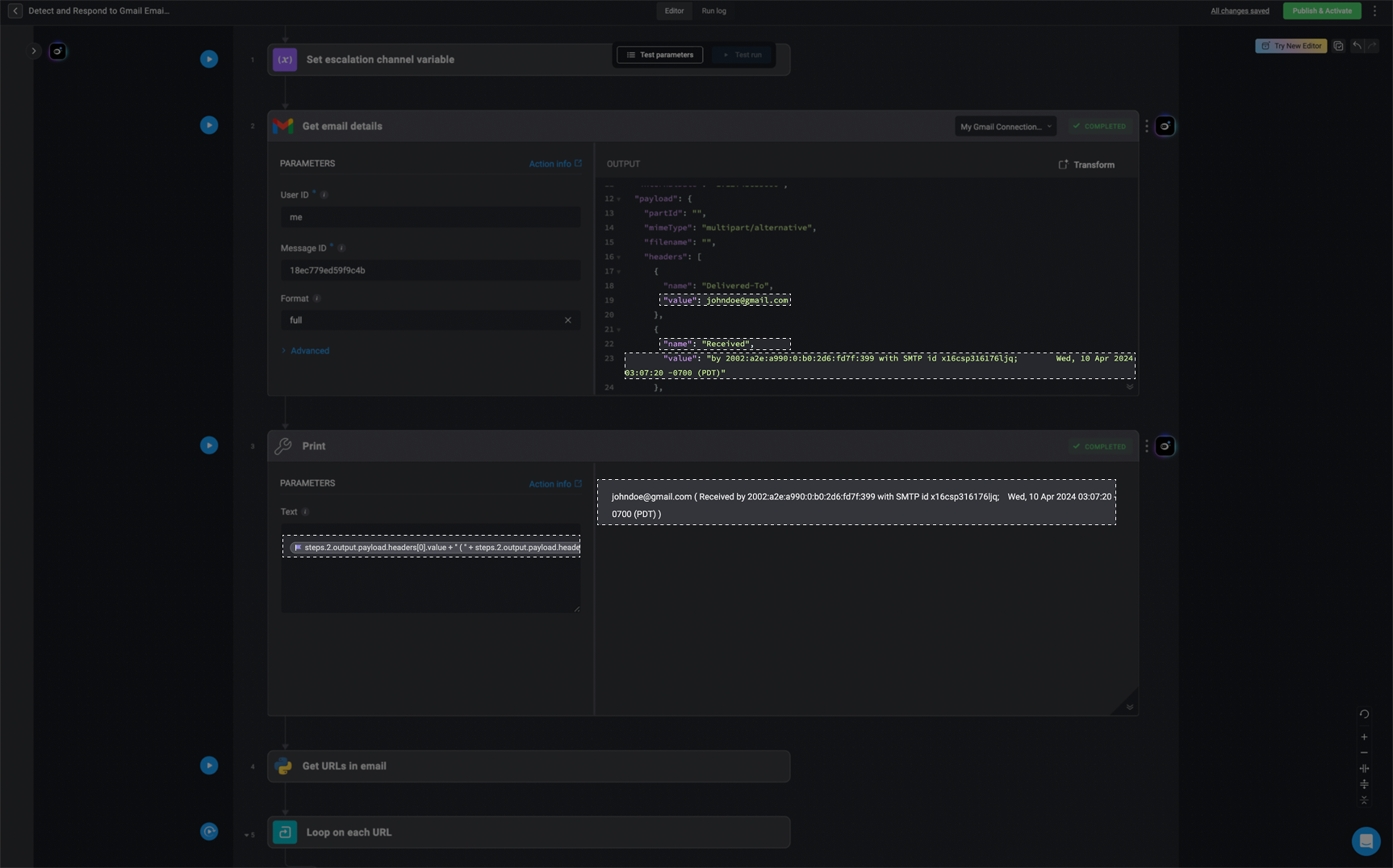Image resolution: width=1393 pixels, height=868 pixels.
Task: Click Transform in the Output panel
Action: [x=1086, y=165]
